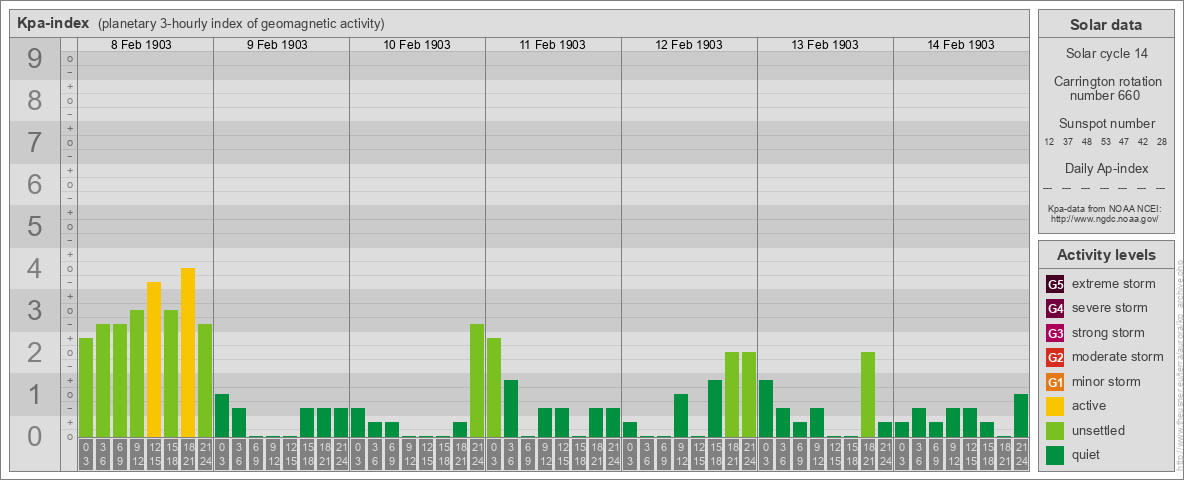
Task: Click the tallest yellow bar on 8 Feb
Action: tap(188, 352)
